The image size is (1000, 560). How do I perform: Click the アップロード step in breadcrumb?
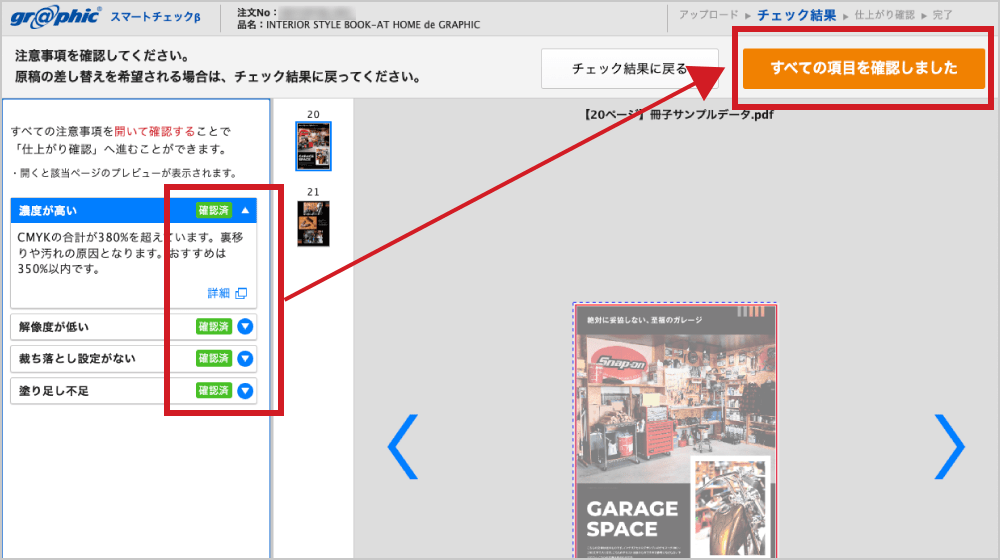click(709, 14)
